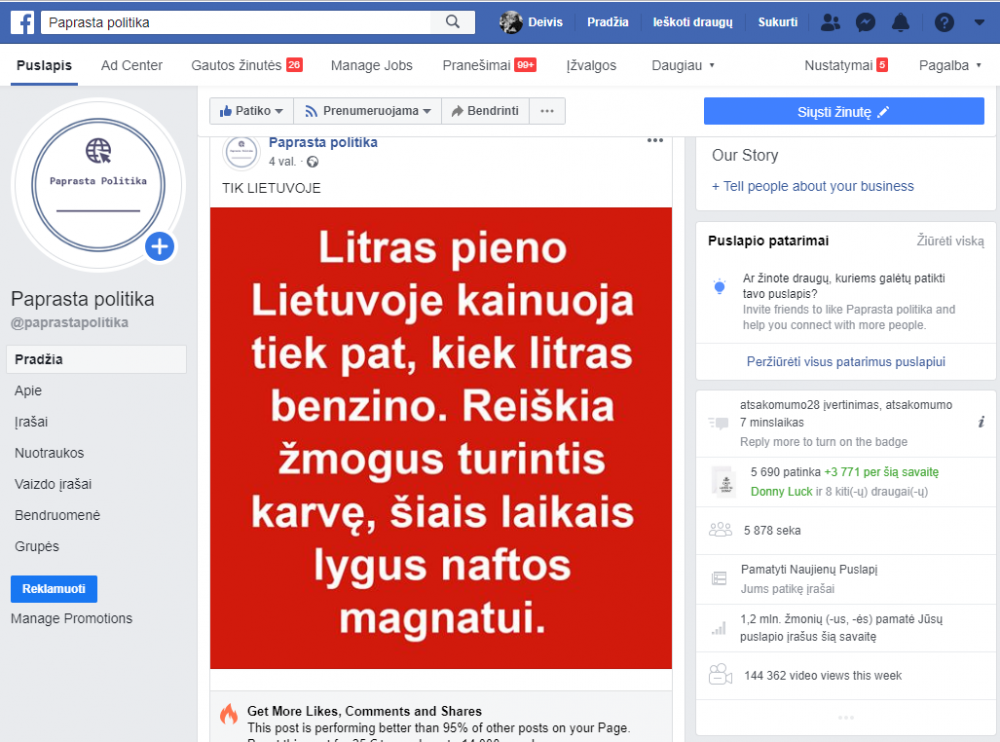Click the video camera views icon
Screen dimensions: 1000x742
point(720,675)
